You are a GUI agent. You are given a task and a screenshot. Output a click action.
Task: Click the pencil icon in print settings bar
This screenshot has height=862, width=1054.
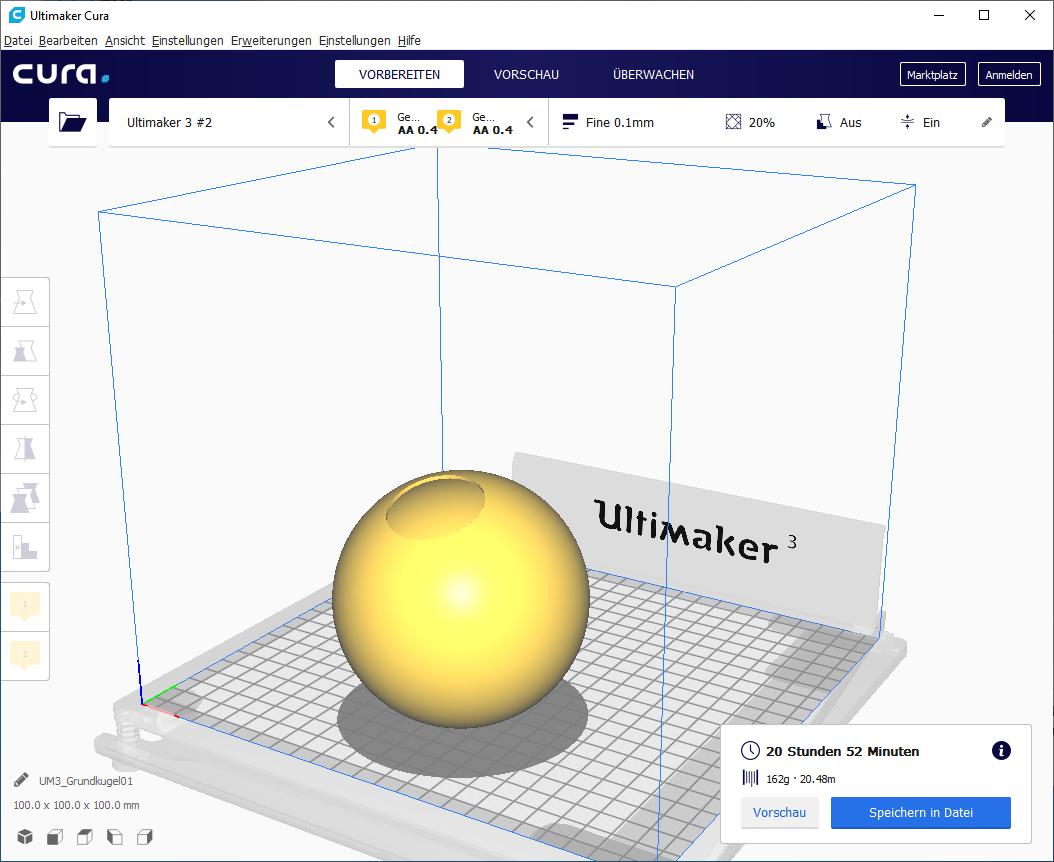(986, 122)
